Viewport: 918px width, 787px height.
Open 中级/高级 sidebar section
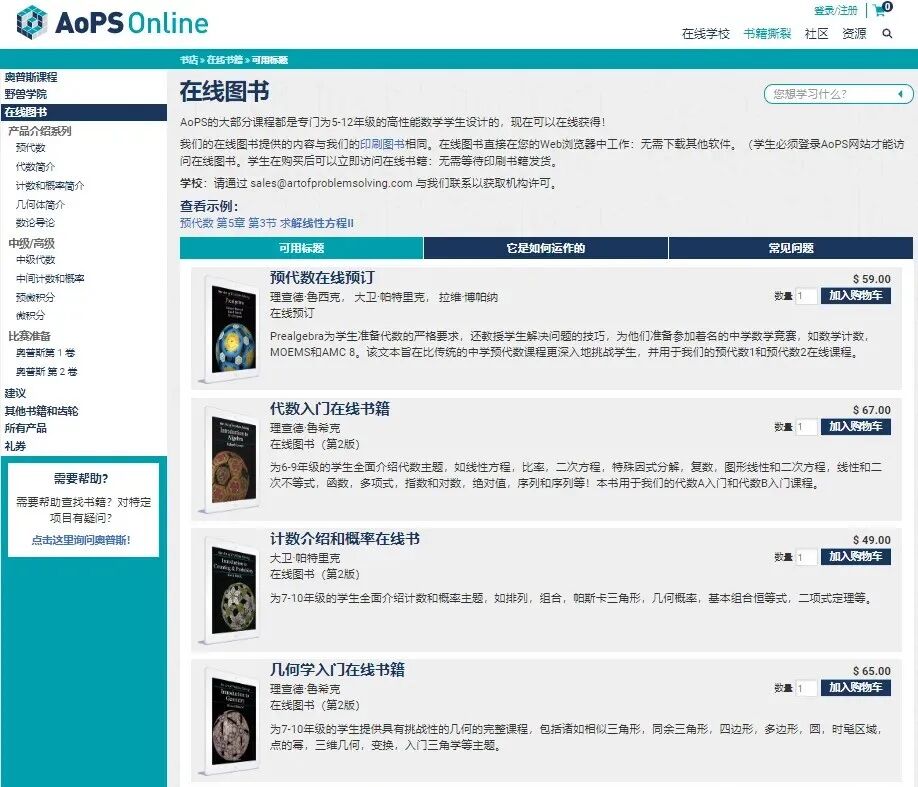[32, 244]
